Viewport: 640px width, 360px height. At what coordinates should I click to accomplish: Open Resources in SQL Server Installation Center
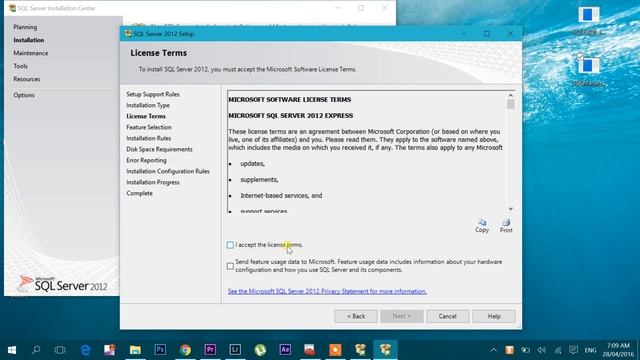[x=27, y=79]
